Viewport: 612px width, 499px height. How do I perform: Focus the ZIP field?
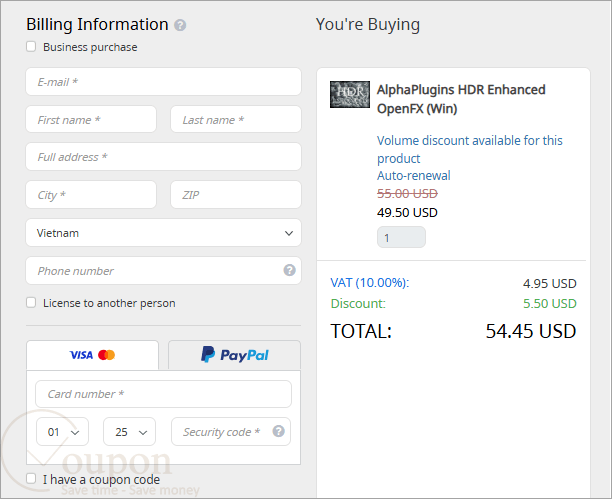tap(236, 194)
